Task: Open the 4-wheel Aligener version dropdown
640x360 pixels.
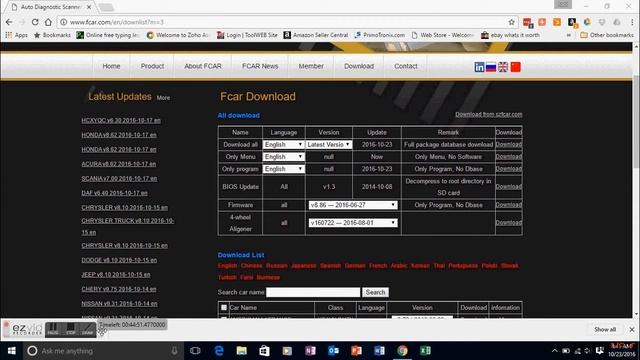Action: pos(353,223)
